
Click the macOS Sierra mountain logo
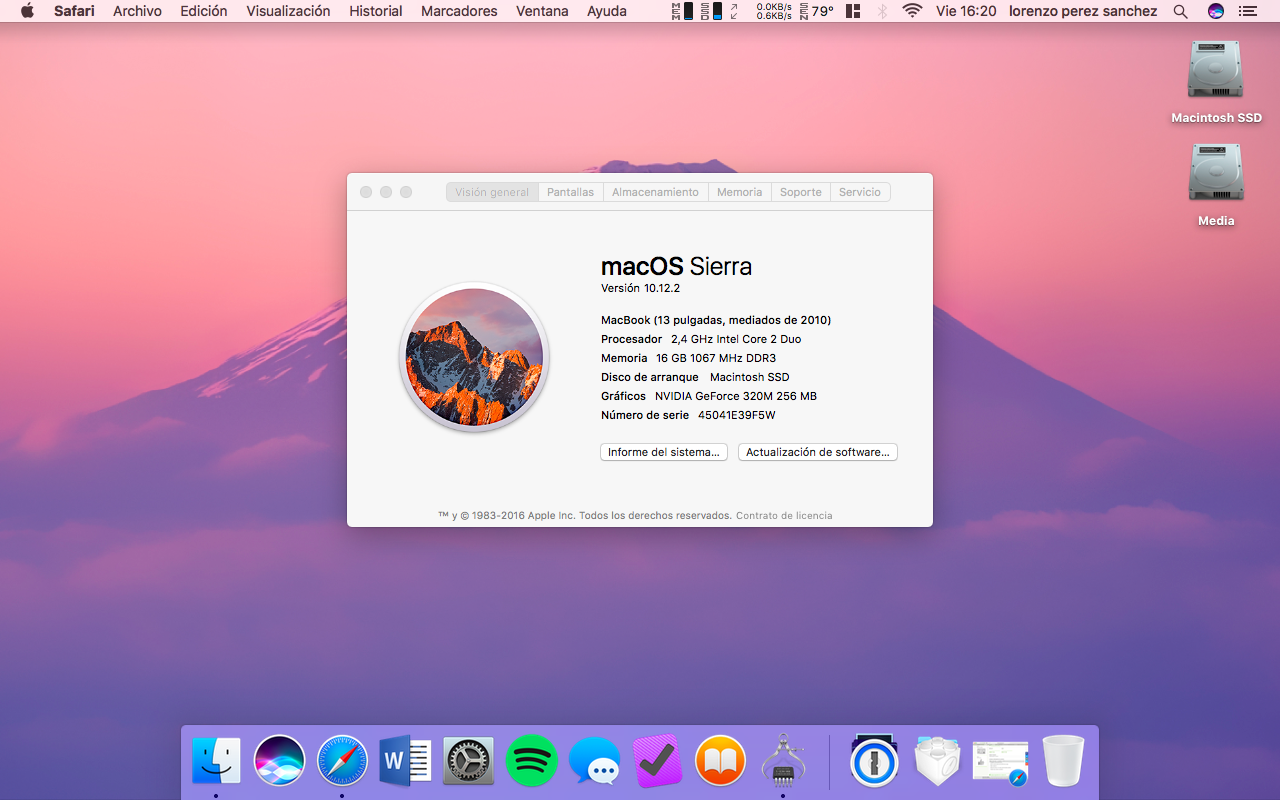click(x=474, y=357)
